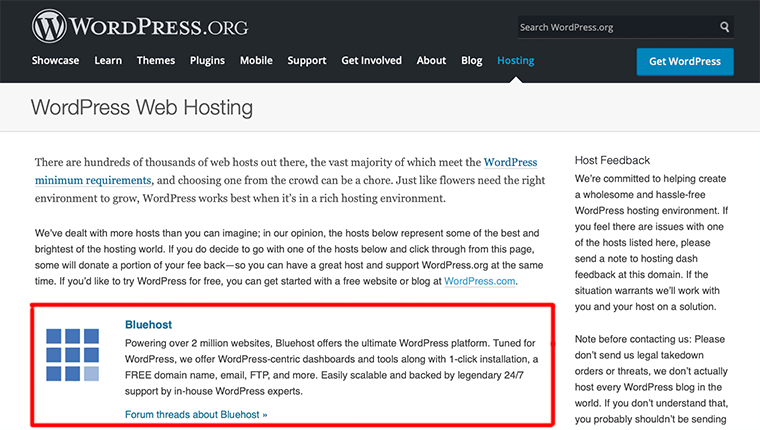Click the WordPress Web Hosting page title
The height and width of the screenshot is (430, 760).
click(x=142, y=108)
